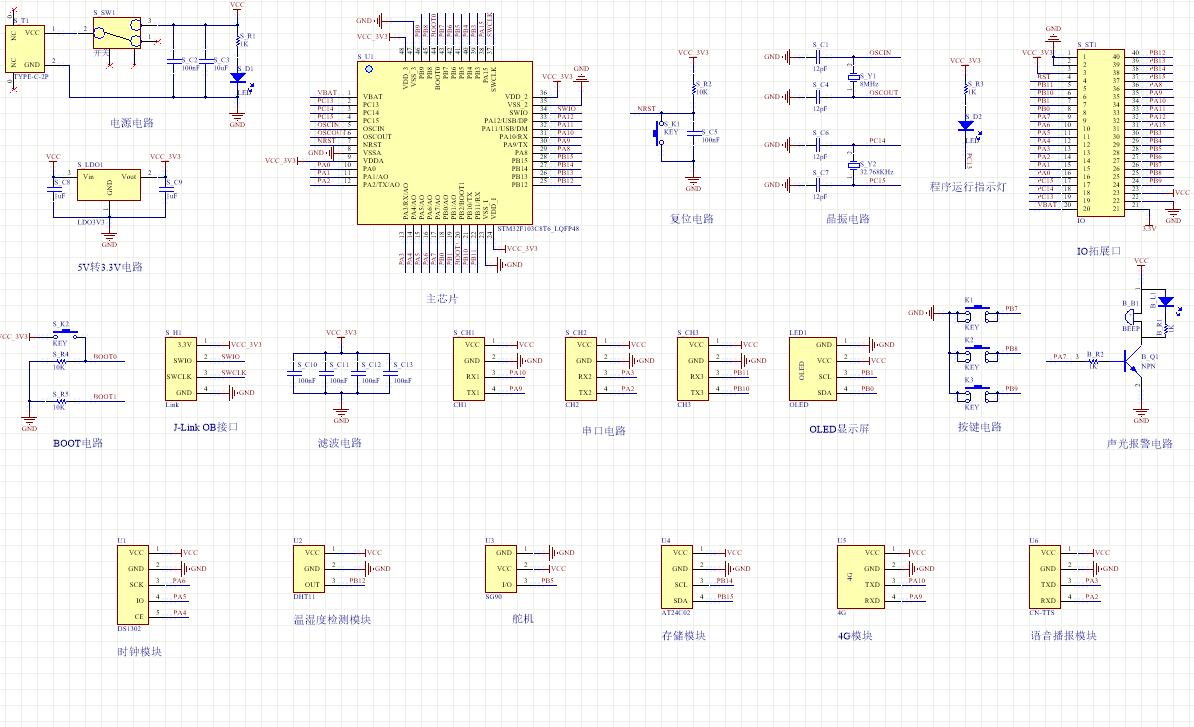This screenshot has height=727, width=1194.
Task: Select the 滤波电路 label
Action: [340, 443]
